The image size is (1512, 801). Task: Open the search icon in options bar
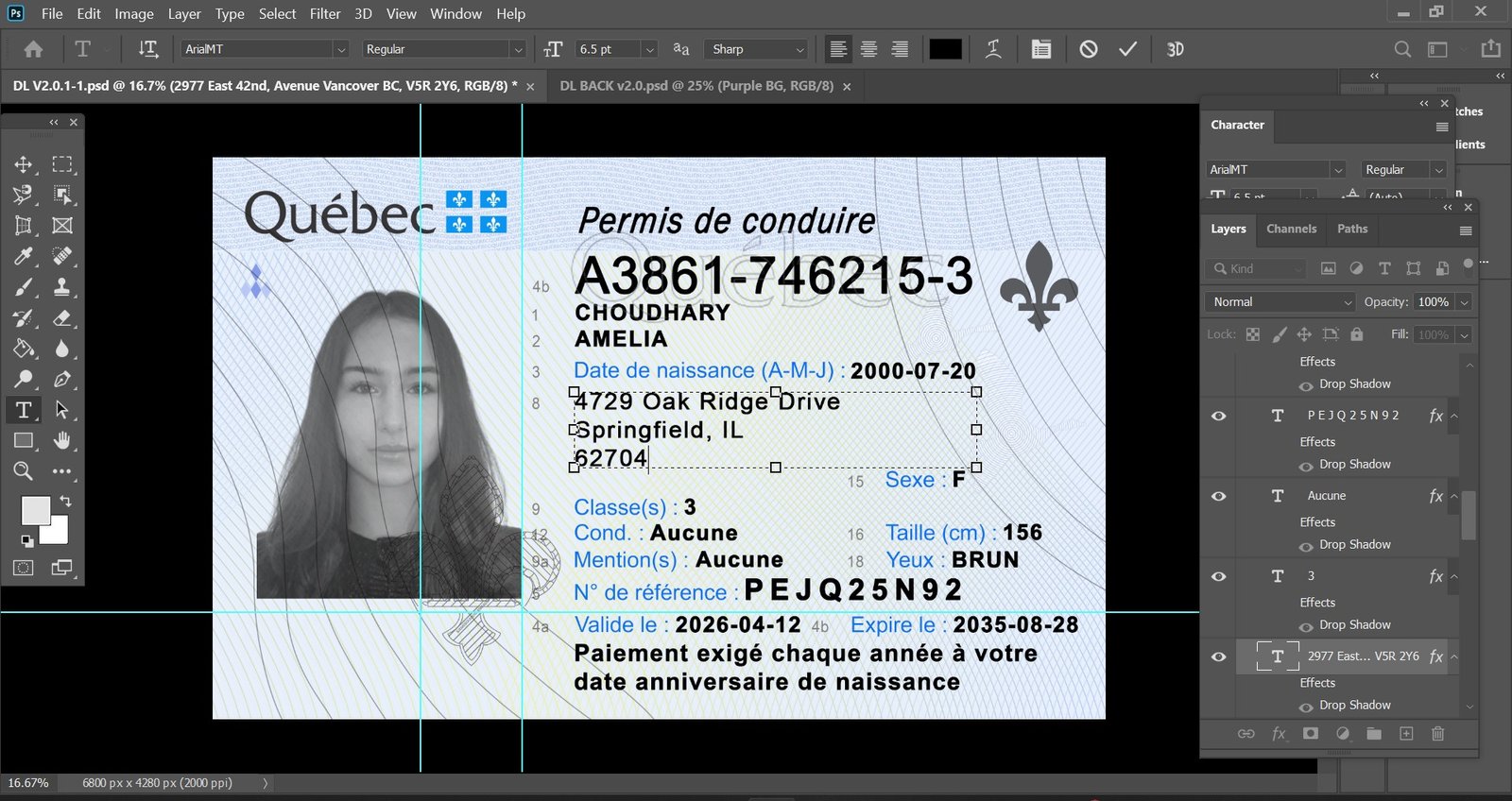[x=1403, y=49]
